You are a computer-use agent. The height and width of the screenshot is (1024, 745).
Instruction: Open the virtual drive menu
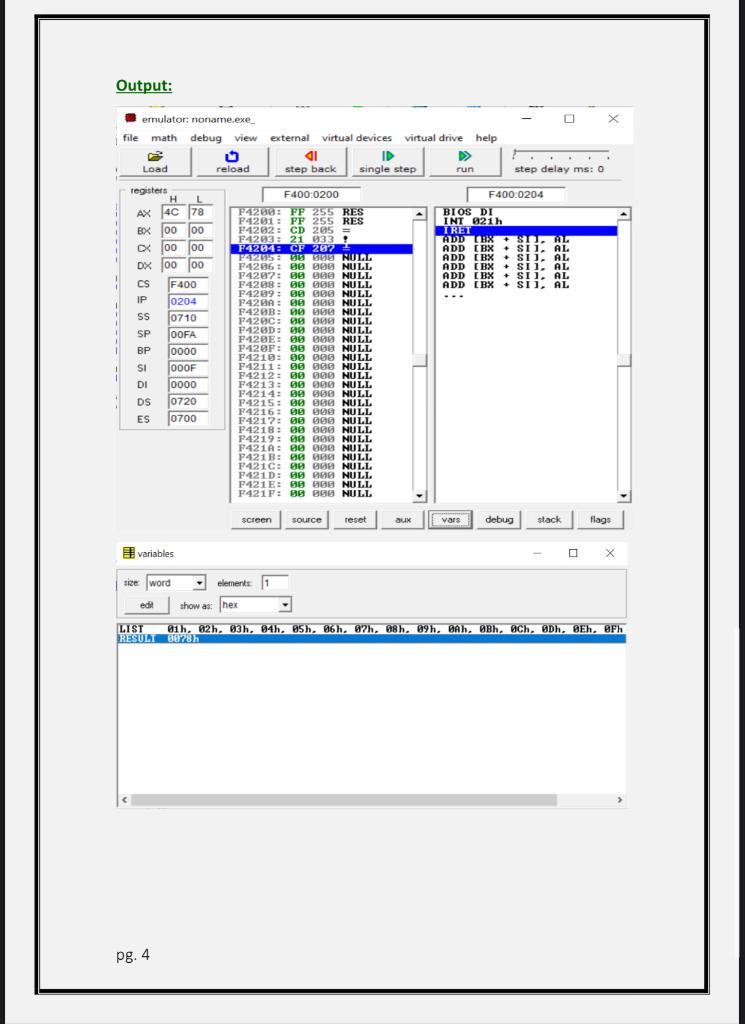click(x=434, y=138)
